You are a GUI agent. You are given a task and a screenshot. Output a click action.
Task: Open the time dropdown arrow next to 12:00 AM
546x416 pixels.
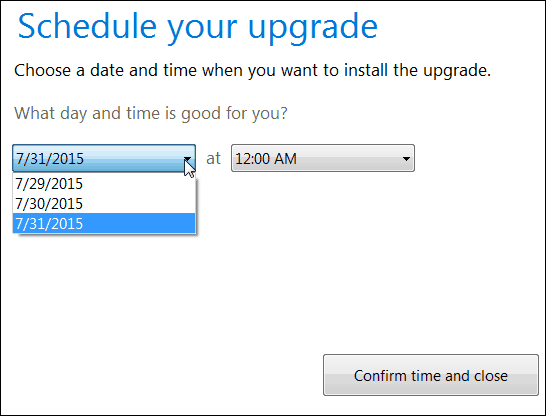[406, 159]
